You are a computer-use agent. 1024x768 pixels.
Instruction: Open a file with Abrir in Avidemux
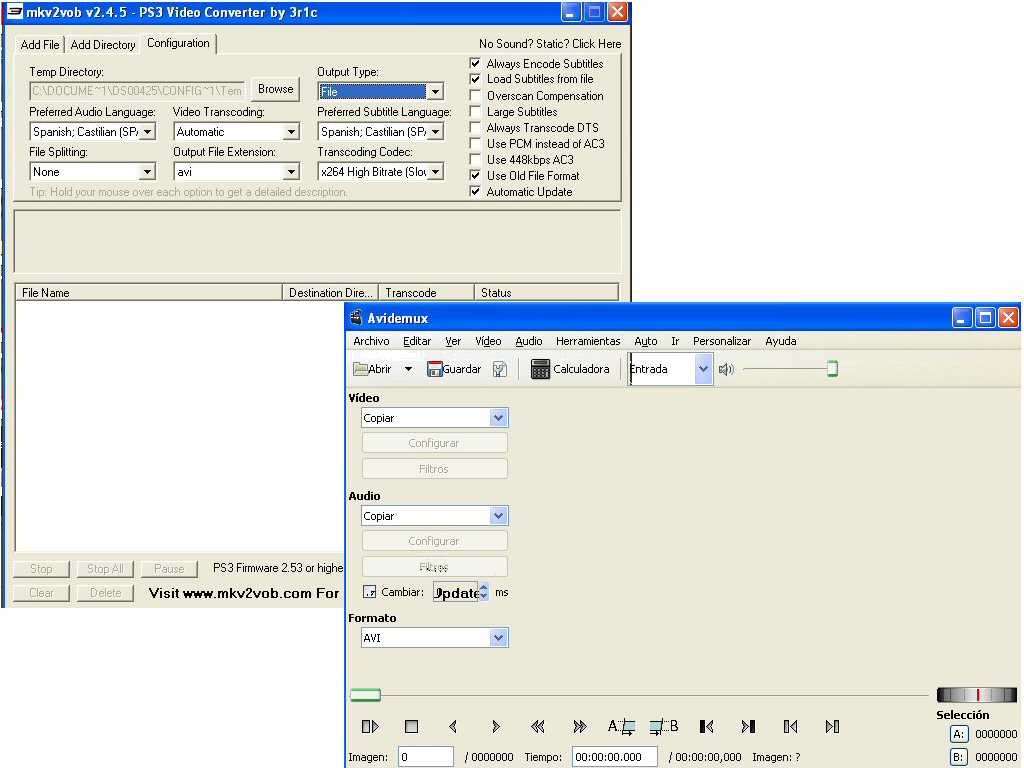(372, 369)
